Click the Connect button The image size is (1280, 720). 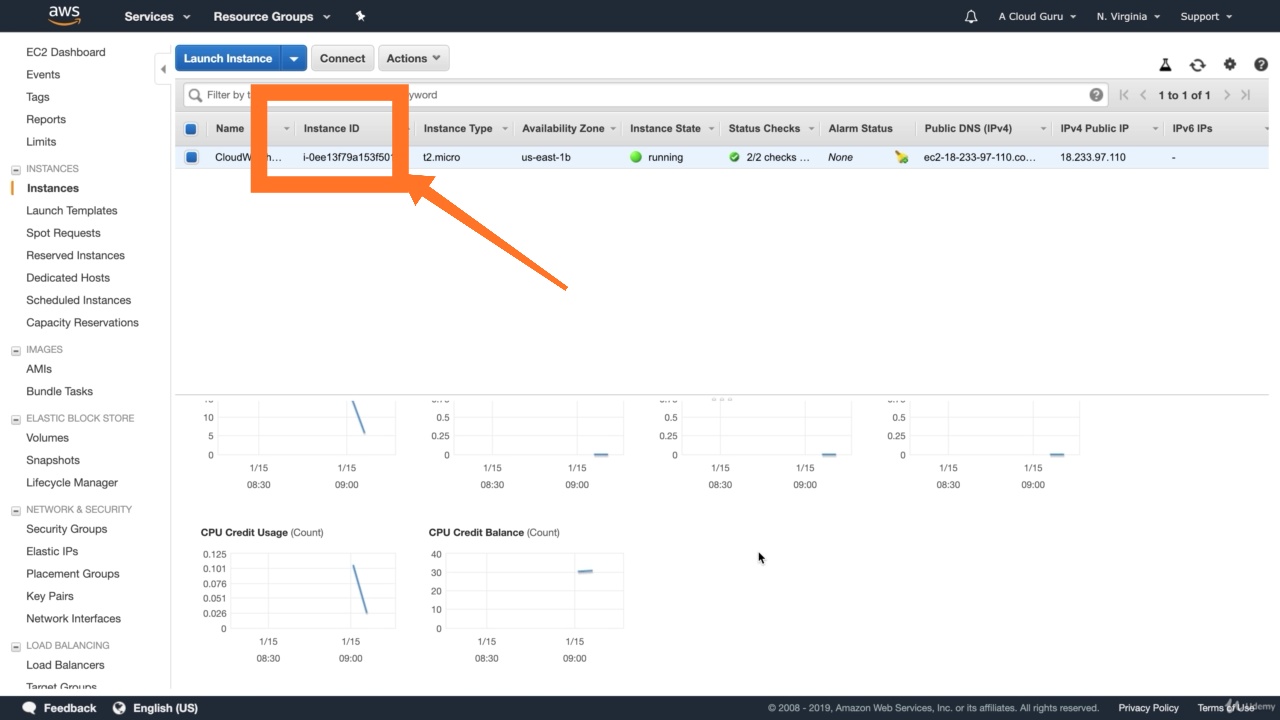pyautogui.click(x=342, y=58)
